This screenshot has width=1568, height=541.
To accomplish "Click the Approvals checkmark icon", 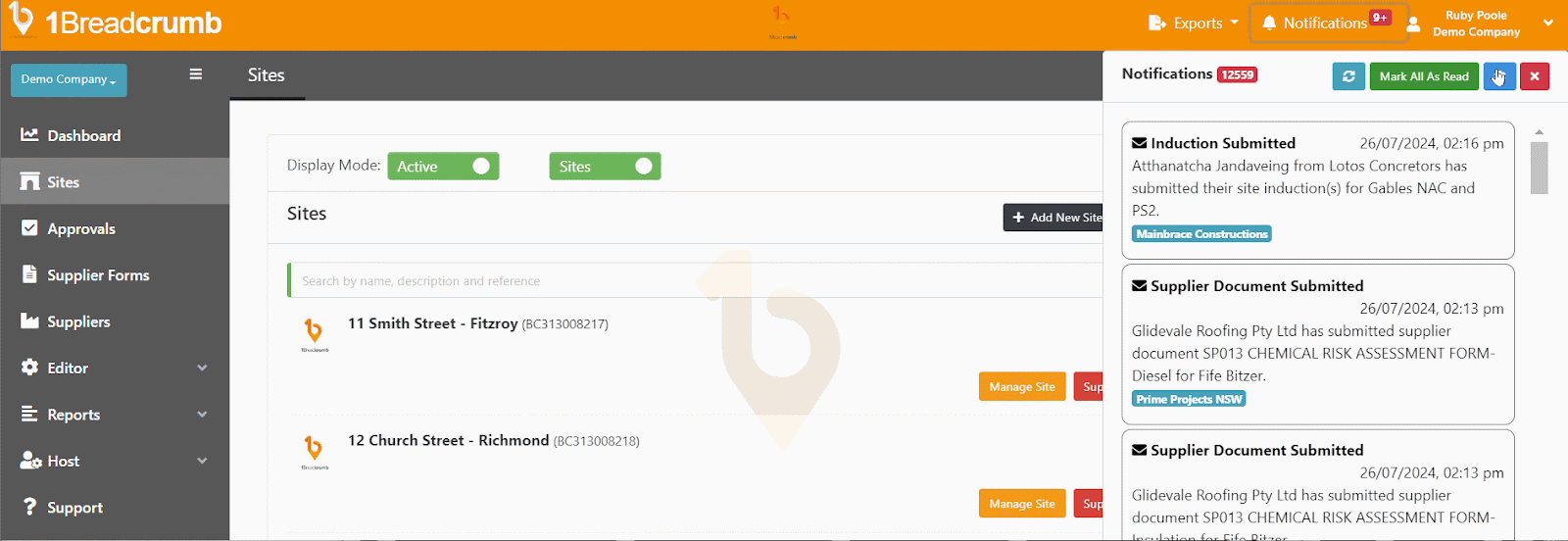I will click(29, 227).
